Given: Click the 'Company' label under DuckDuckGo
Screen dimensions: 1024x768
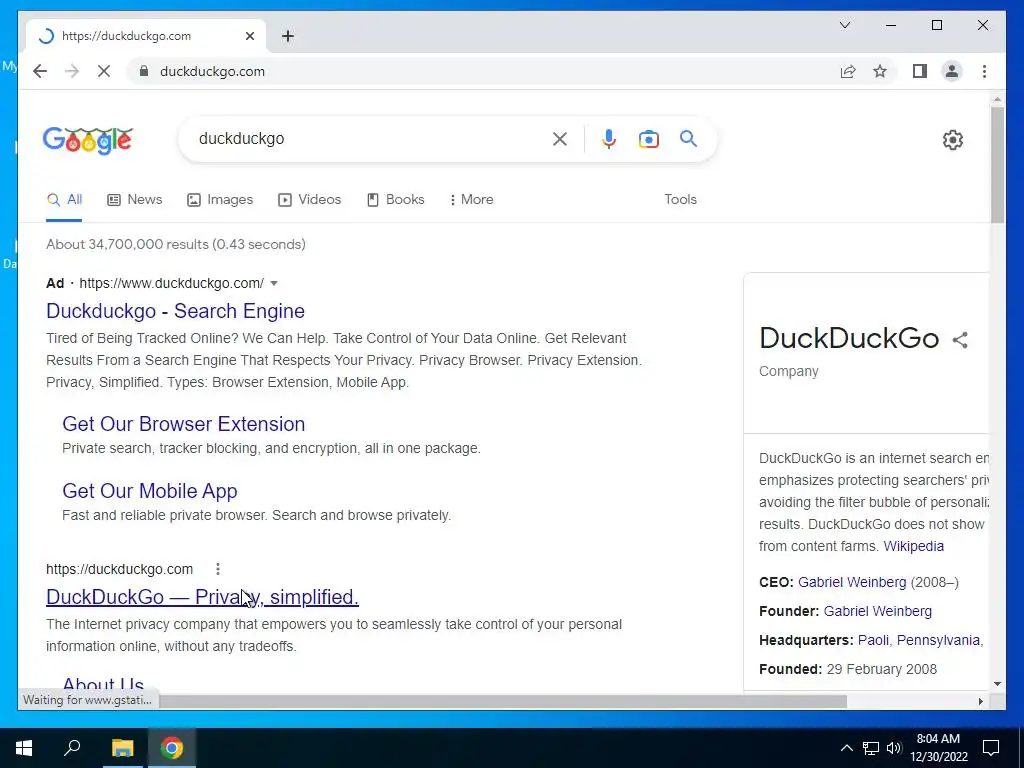Looking at the screenshot, I should click(x=788, y=371).
